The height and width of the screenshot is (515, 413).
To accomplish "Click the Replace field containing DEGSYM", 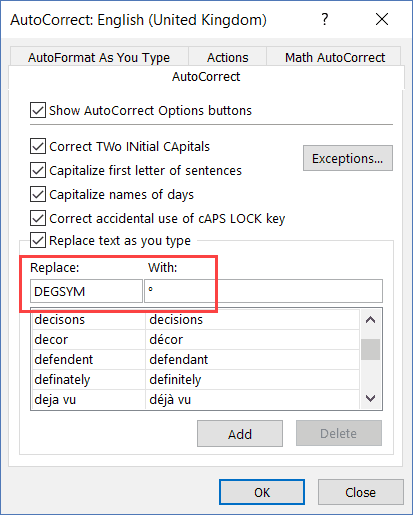I will coord(86,291).
